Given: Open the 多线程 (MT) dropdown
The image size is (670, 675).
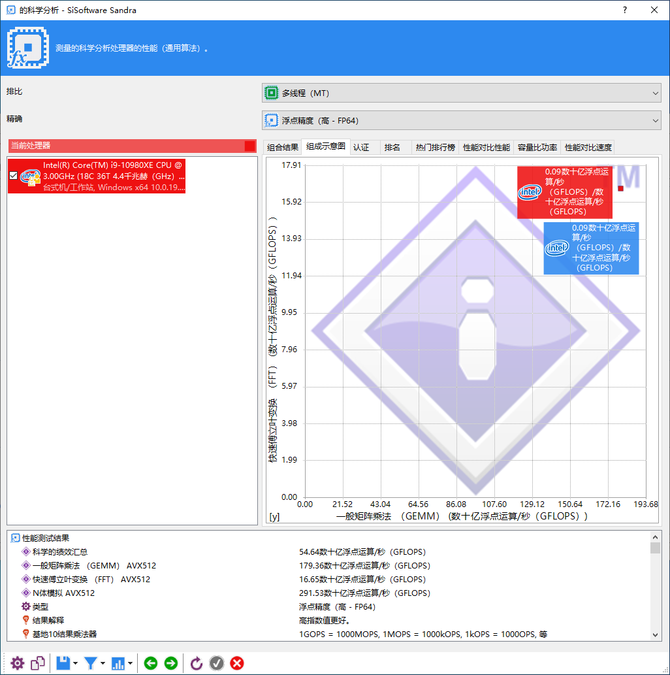Looking at the screenshot, I should 462,93.
